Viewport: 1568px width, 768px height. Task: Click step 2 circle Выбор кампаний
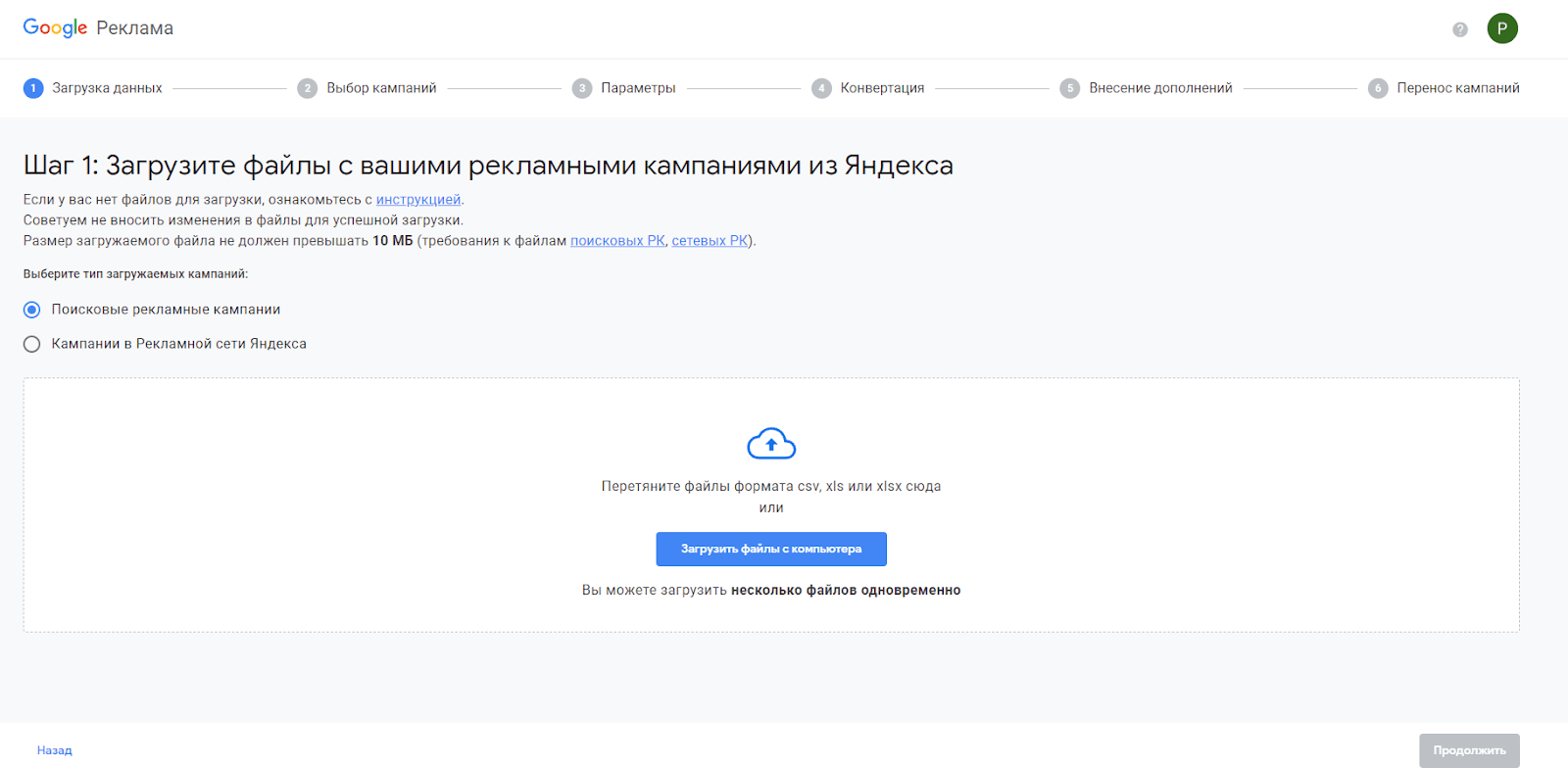pyautogui.click(x=308, y=88)
